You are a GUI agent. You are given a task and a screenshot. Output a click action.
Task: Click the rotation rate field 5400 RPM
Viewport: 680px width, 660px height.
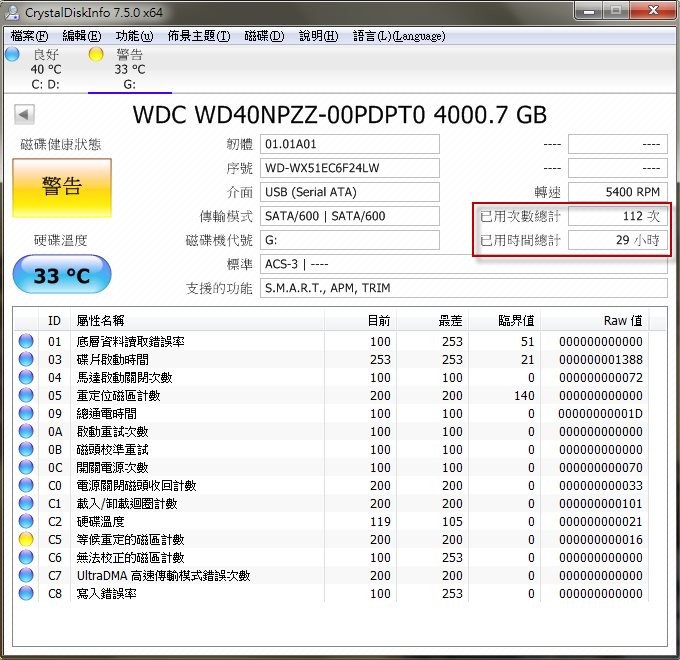618,192
